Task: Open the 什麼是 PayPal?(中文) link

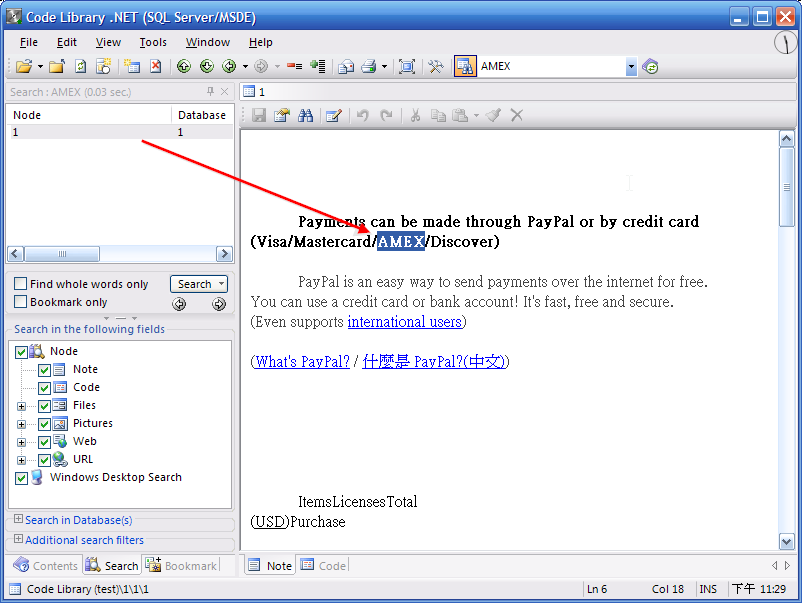Action: (434, 362)
